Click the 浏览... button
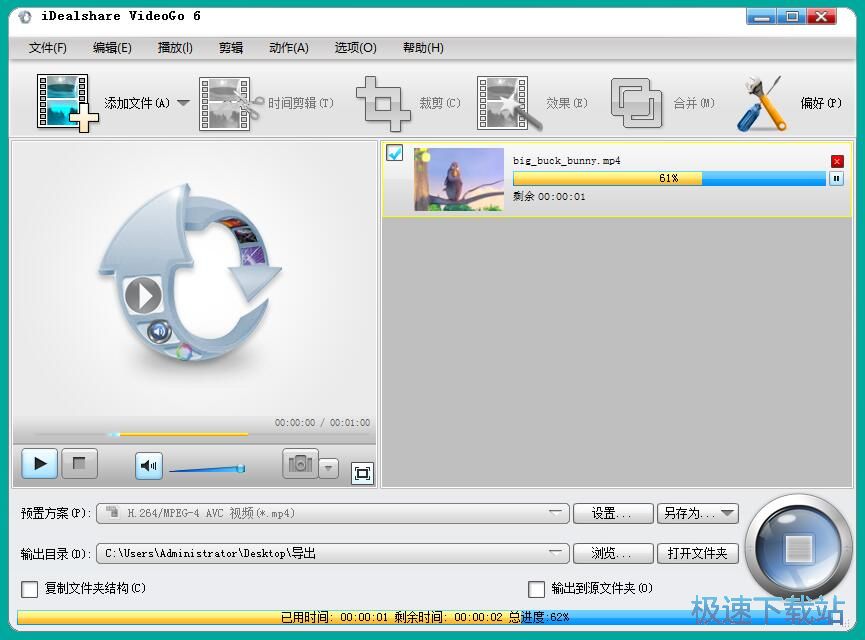This screenshot has width=865, height=640. point(613,553)
